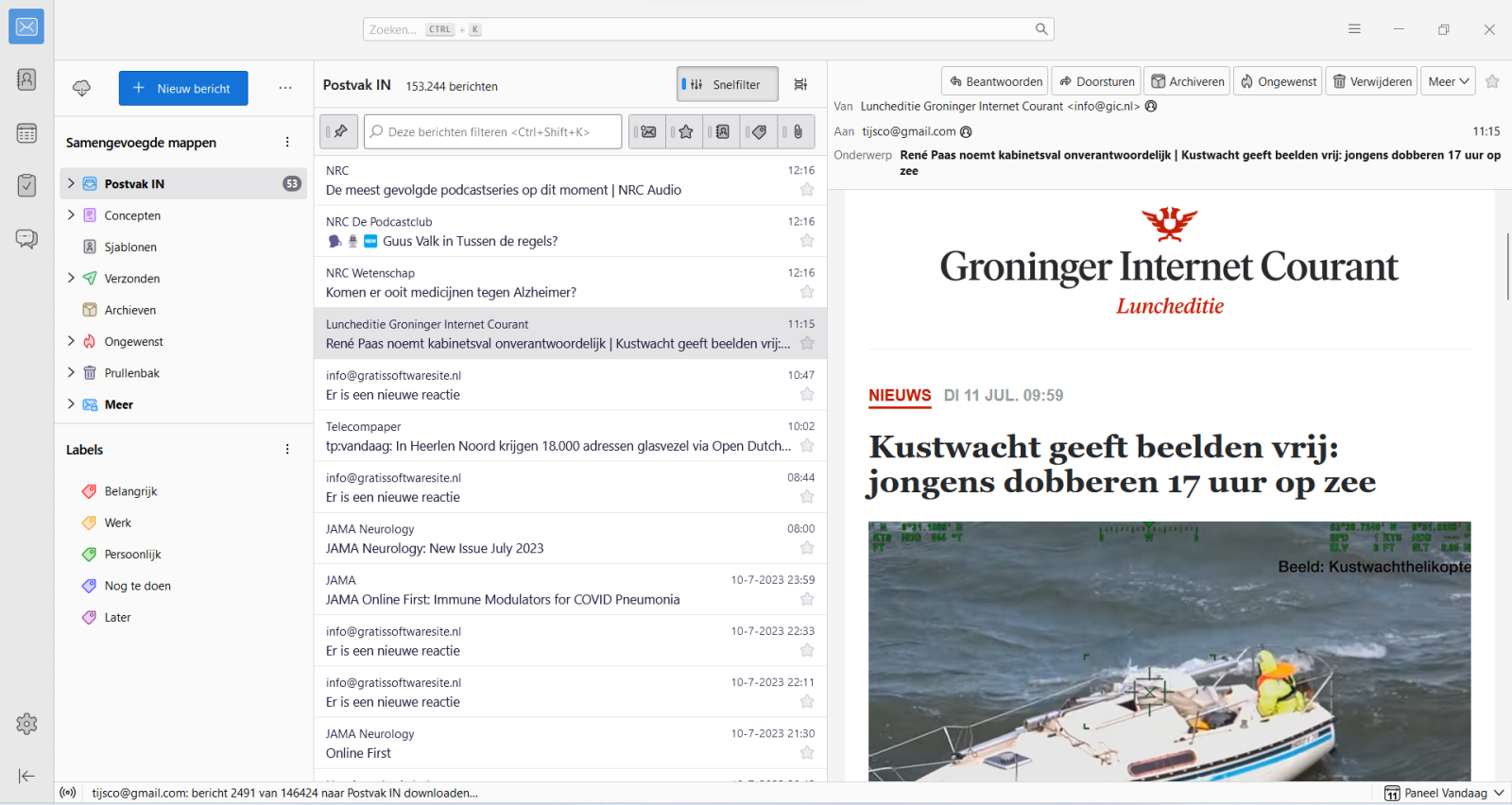Open the Address Book from sidebar
The height and width of the screenshot is (805, 1512).
point(26,79)
